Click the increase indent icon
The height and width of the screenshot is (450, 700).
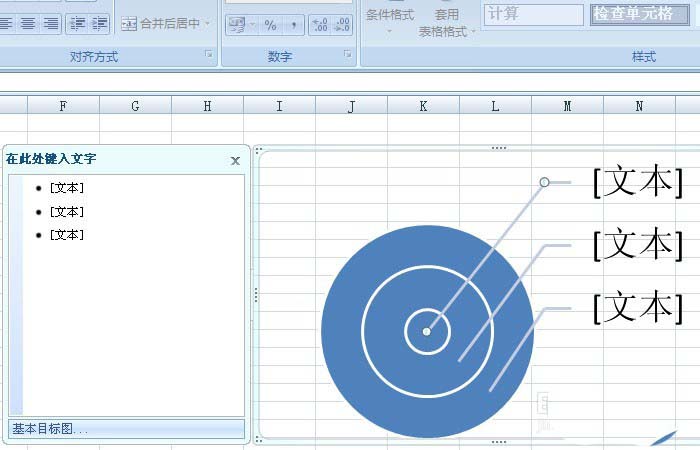tap(100, 23)
